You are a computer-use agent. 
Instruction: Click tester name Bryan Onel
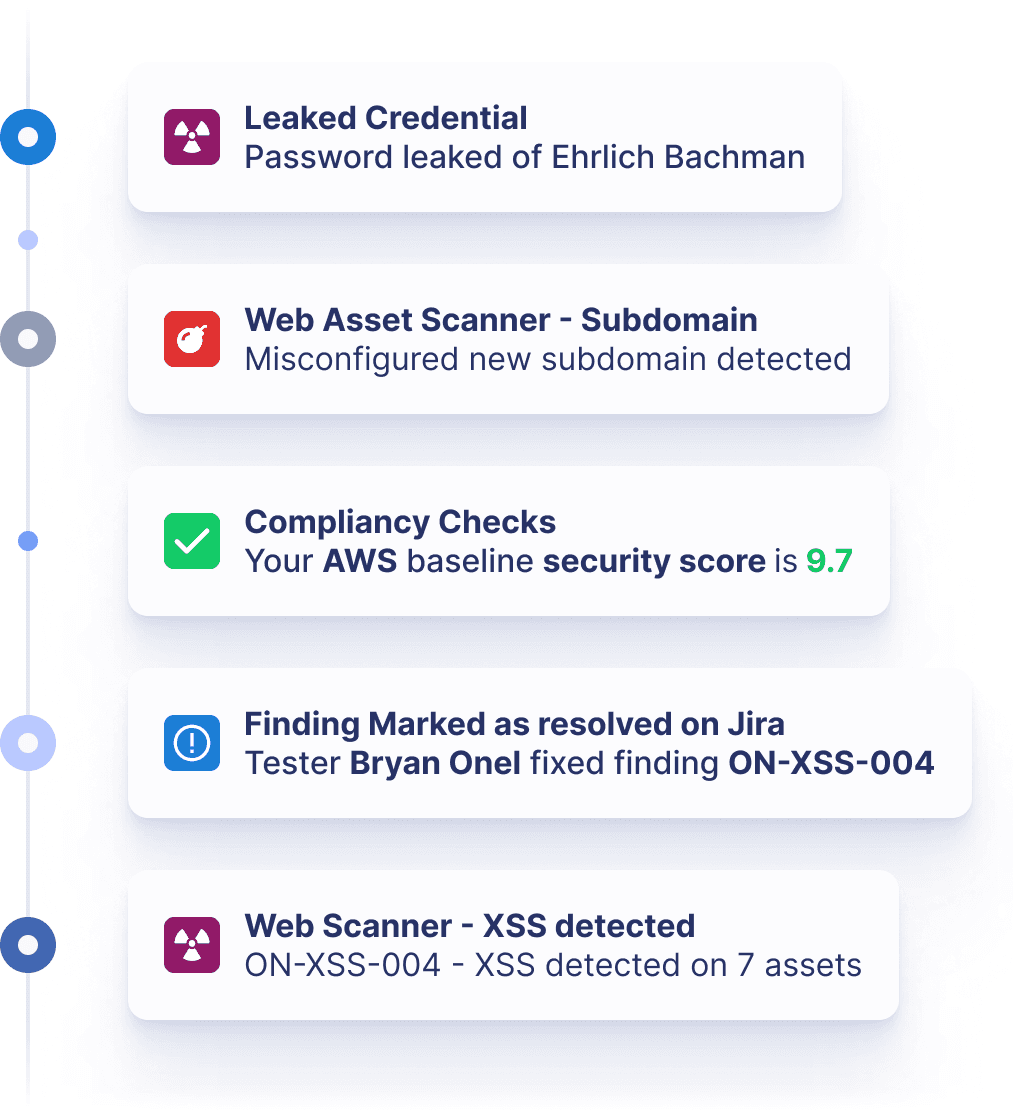pos(435,763)
